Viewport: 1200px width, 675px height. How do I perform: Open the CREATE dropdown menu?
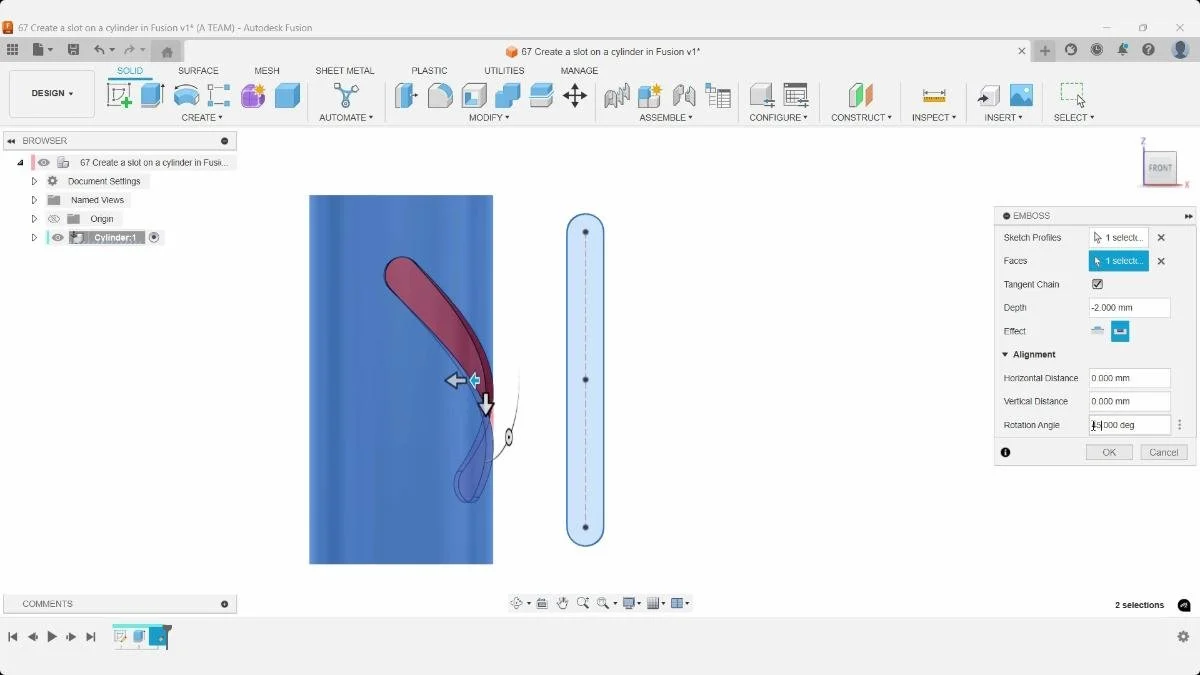click(202, 118)
